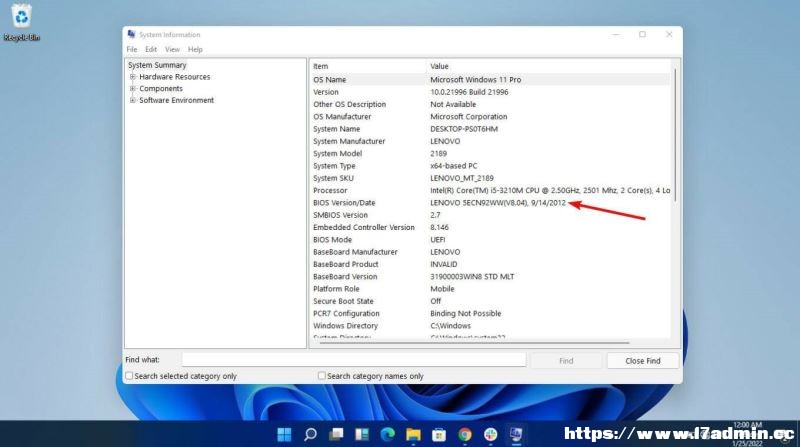Click the Close Find button

click(x=643, y=361)
